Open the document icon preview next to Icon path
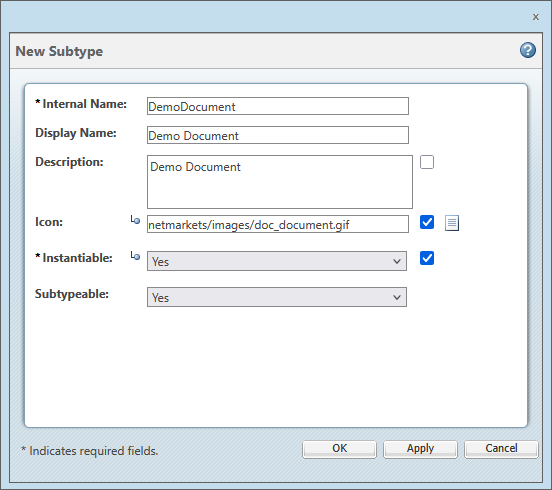The image size is (552, 490). (452, 223)
